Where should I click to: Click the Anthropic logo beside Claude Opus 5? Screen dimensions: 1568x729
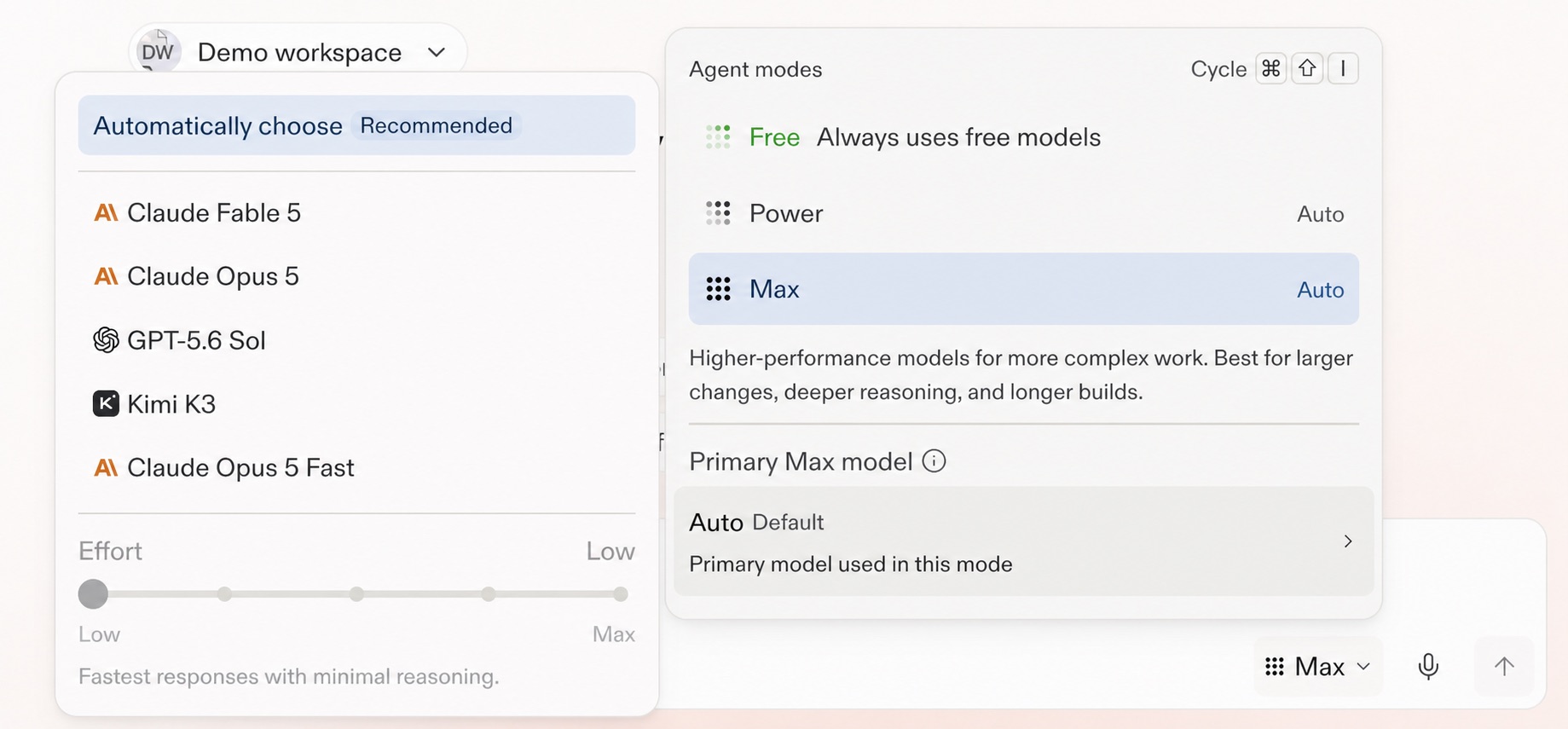tap(106, 276)
